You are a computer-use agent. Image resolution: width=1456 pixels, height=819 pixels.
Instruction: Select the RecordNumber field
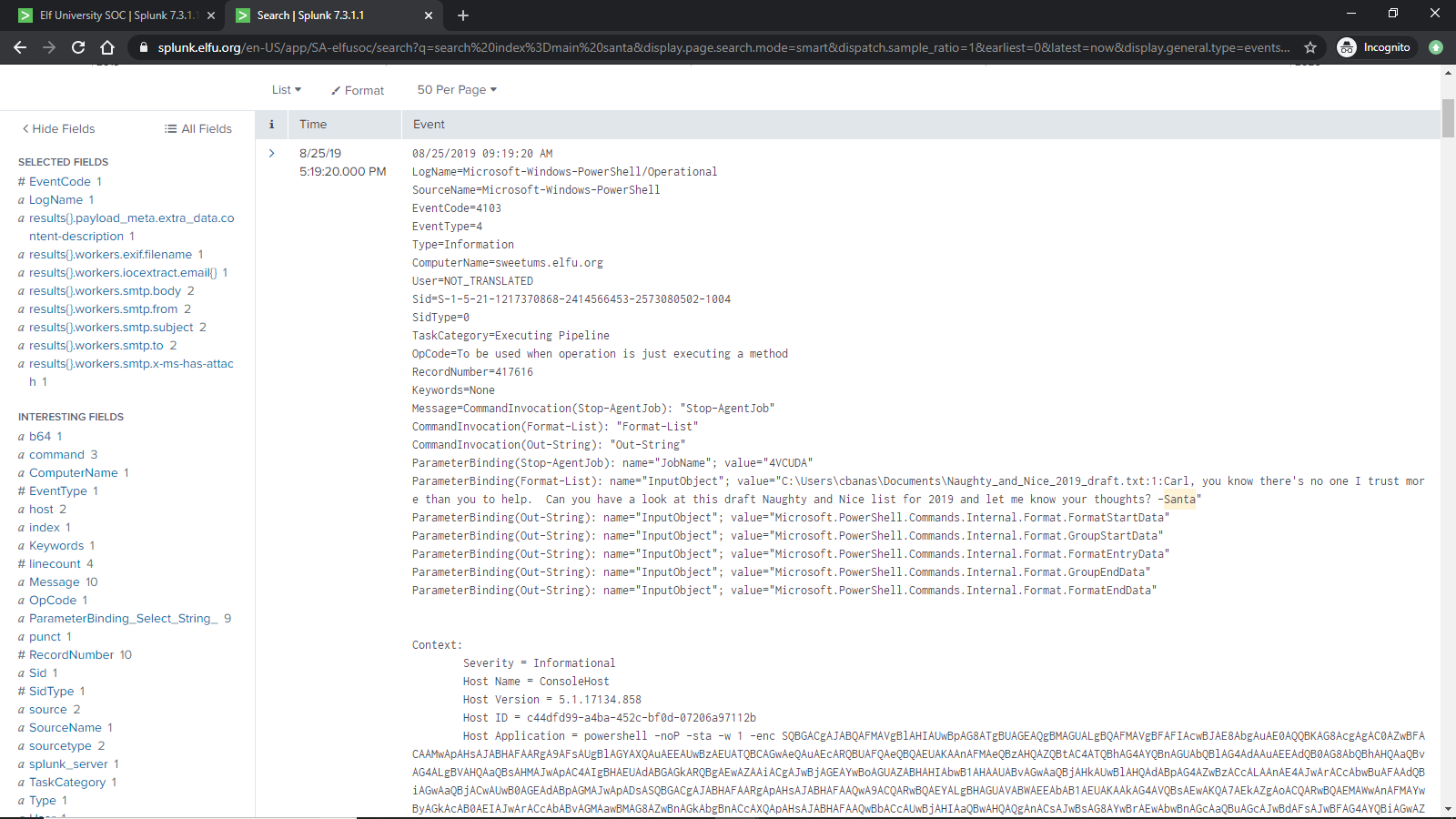point(72,655)
